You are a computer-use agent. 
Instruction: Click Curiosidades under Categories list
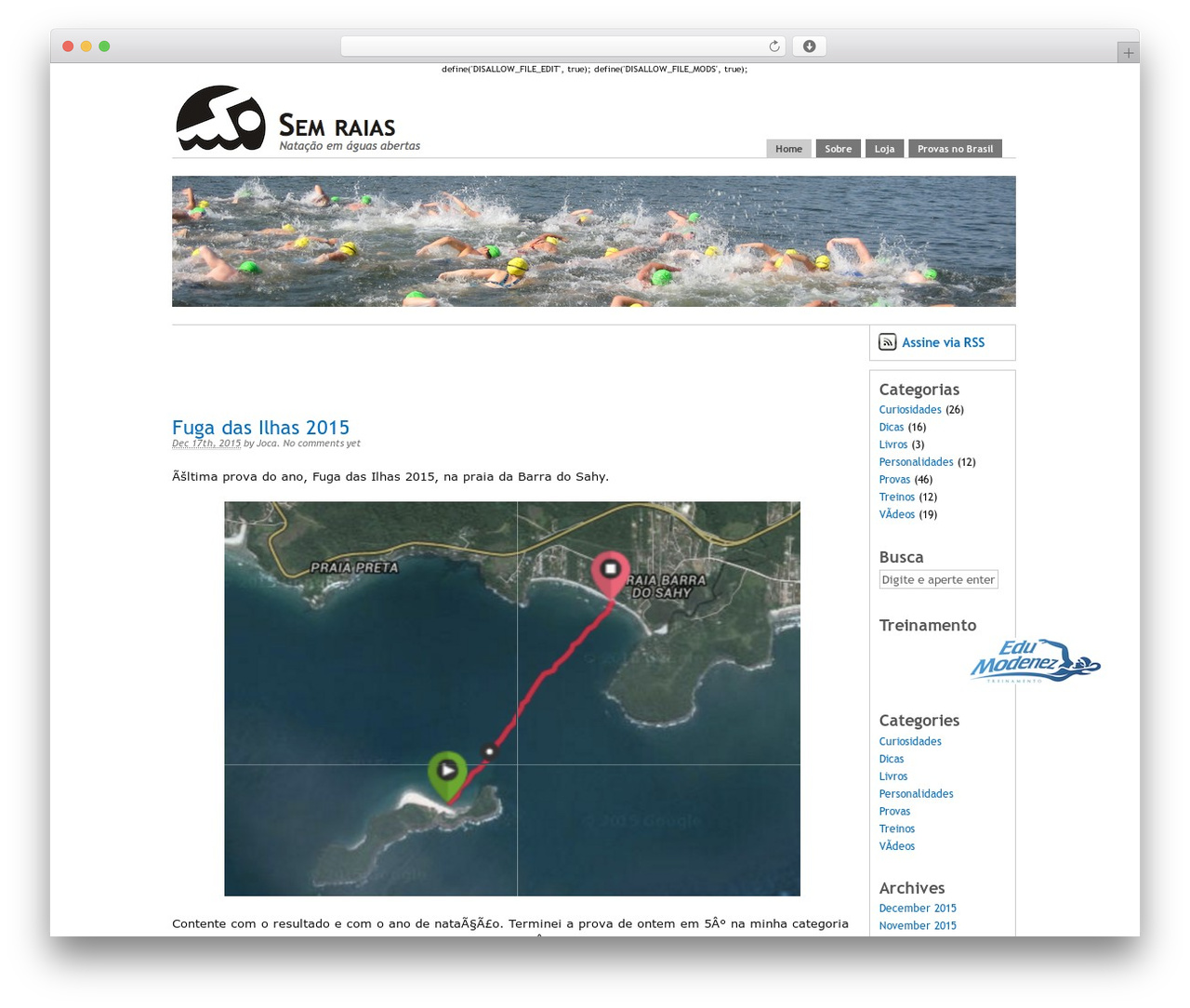pyautogui.click(x=910, y=742)
